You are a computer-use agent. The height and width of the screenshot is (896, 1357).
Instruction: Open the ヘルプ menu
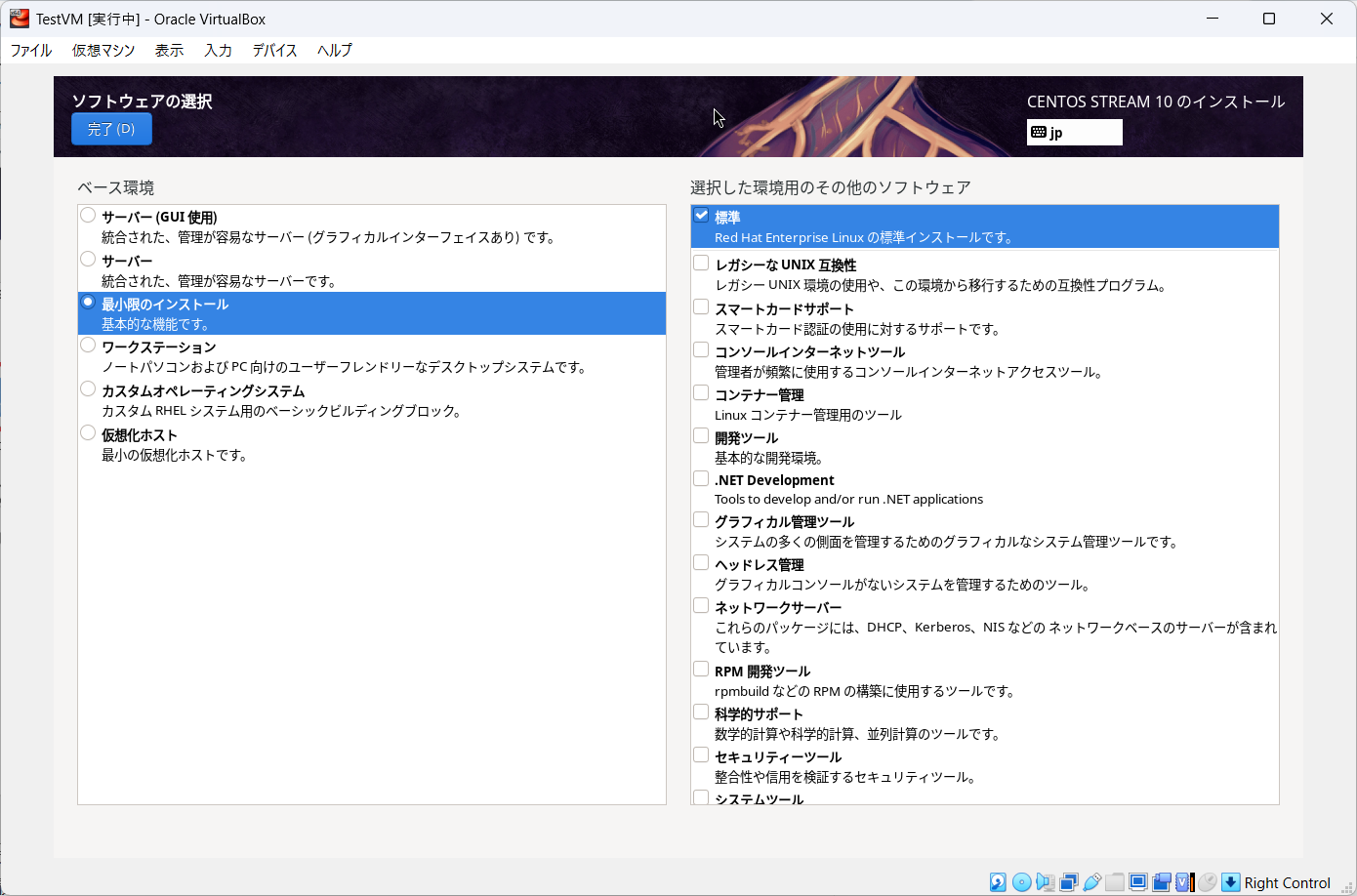click(x=334, y=51)
